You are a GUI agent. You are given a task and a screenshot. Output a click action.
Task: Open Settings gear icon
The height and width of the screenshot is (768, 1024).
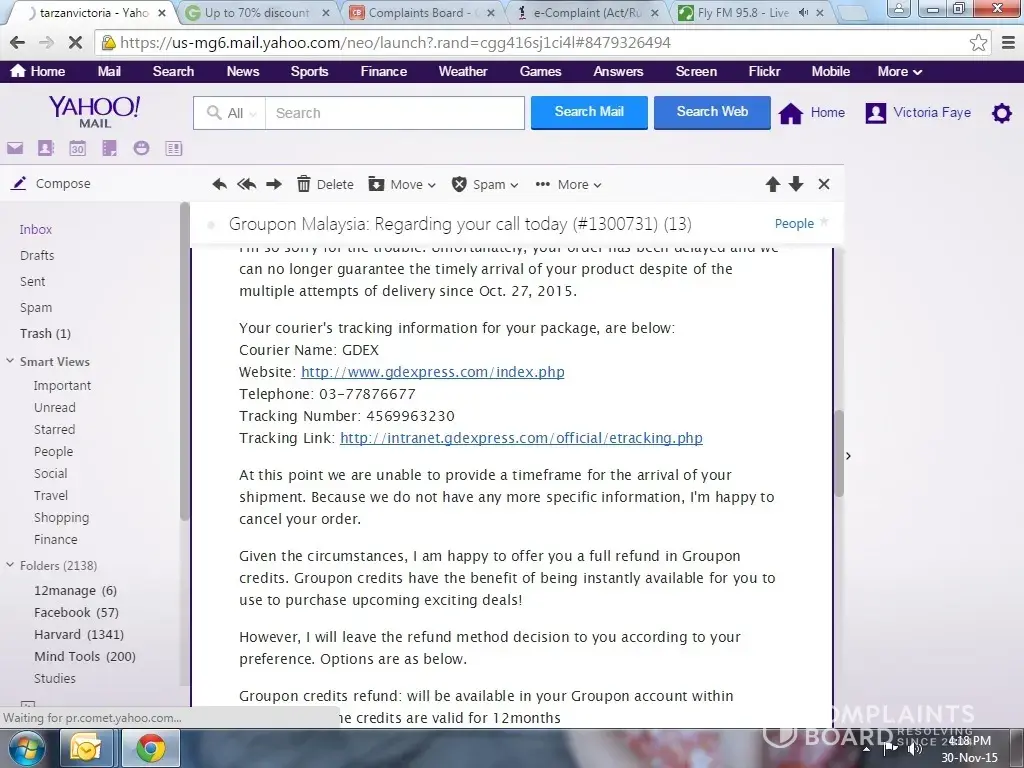[x=1001, y=113]
